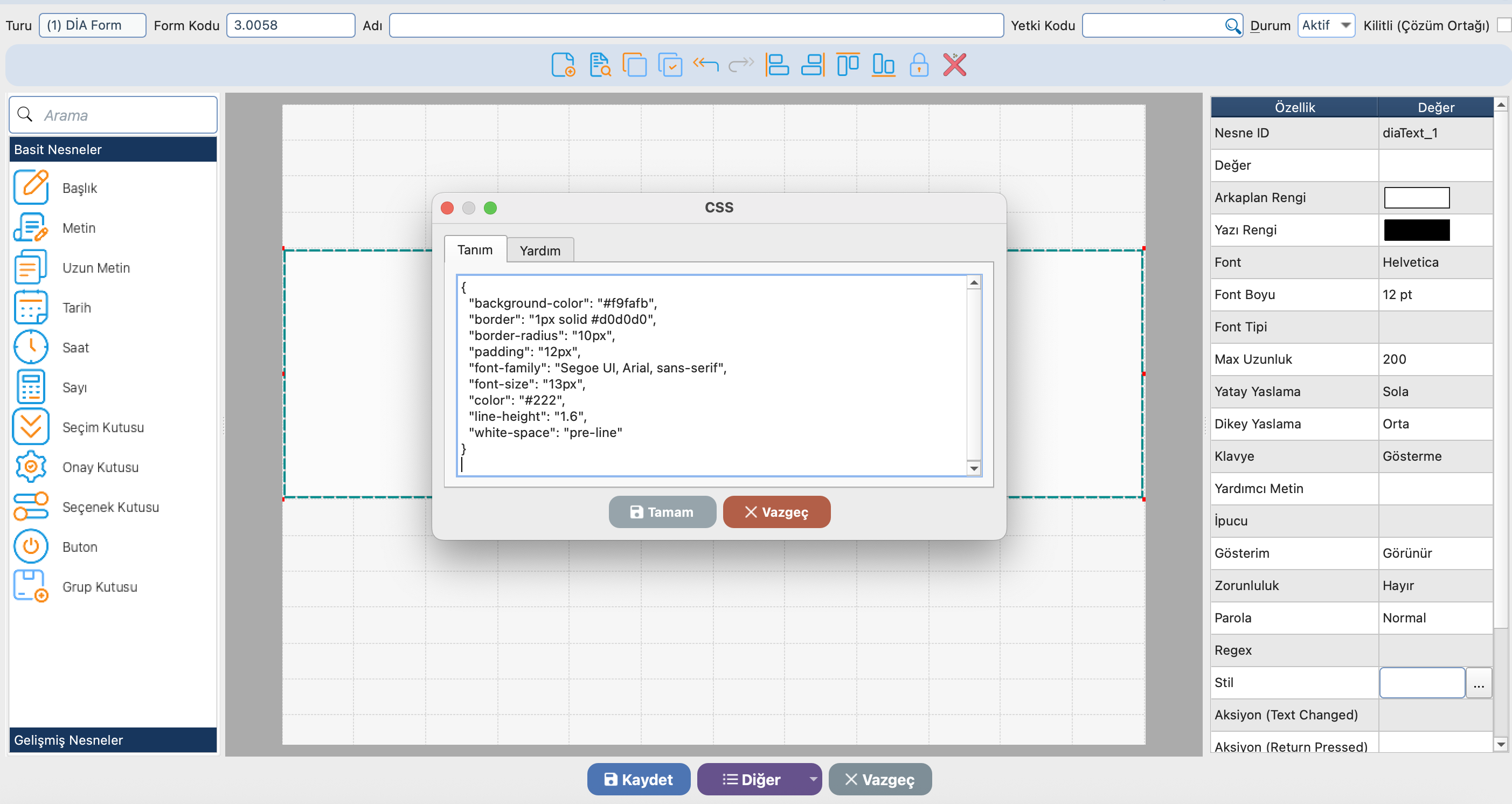
Task: Align objects to left edge
Action: point(777,65)
